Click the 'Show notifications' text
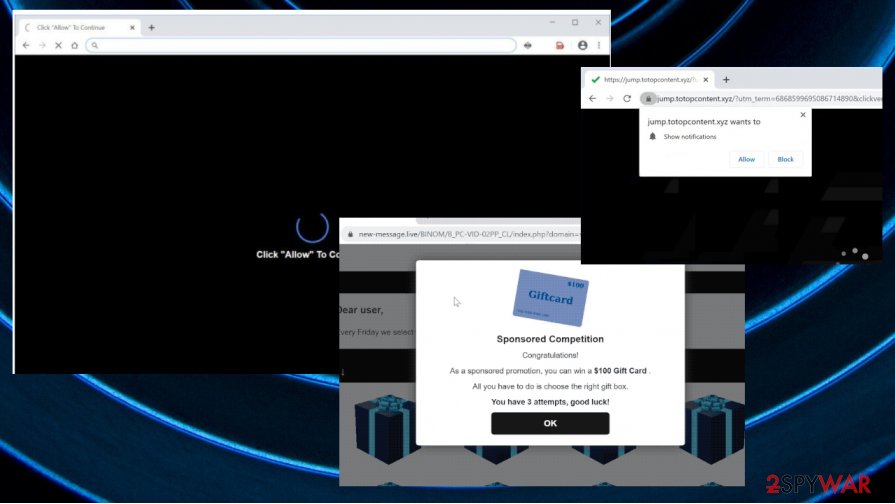 [x=690, y=137]
